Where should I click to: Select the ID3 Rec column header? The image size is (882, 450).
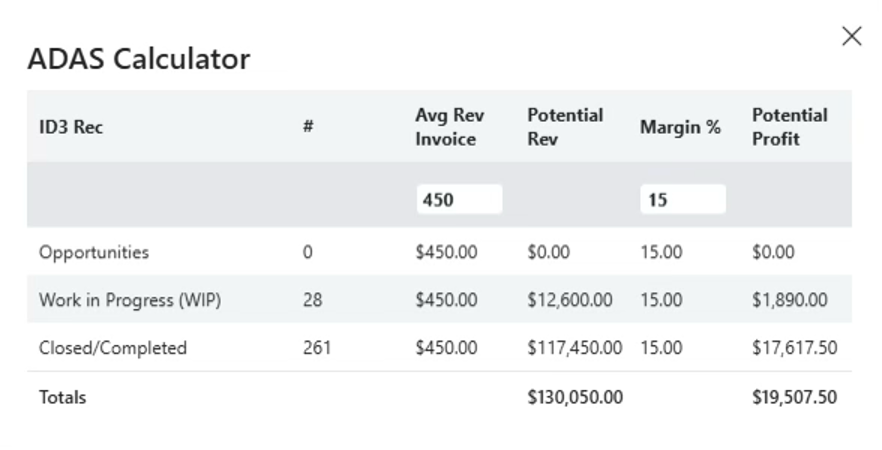coord(71,127)
